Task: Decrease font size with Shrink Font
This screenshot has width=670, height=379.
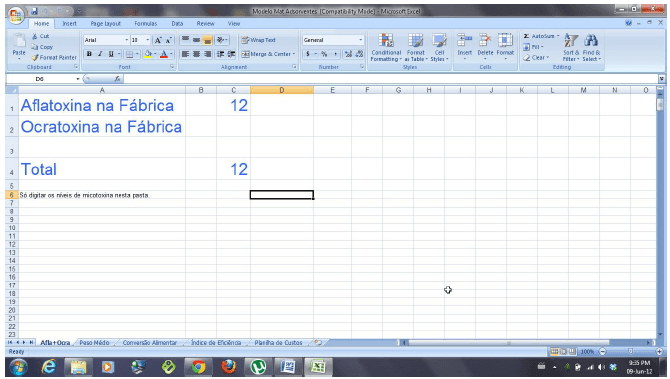Action: 169,40
